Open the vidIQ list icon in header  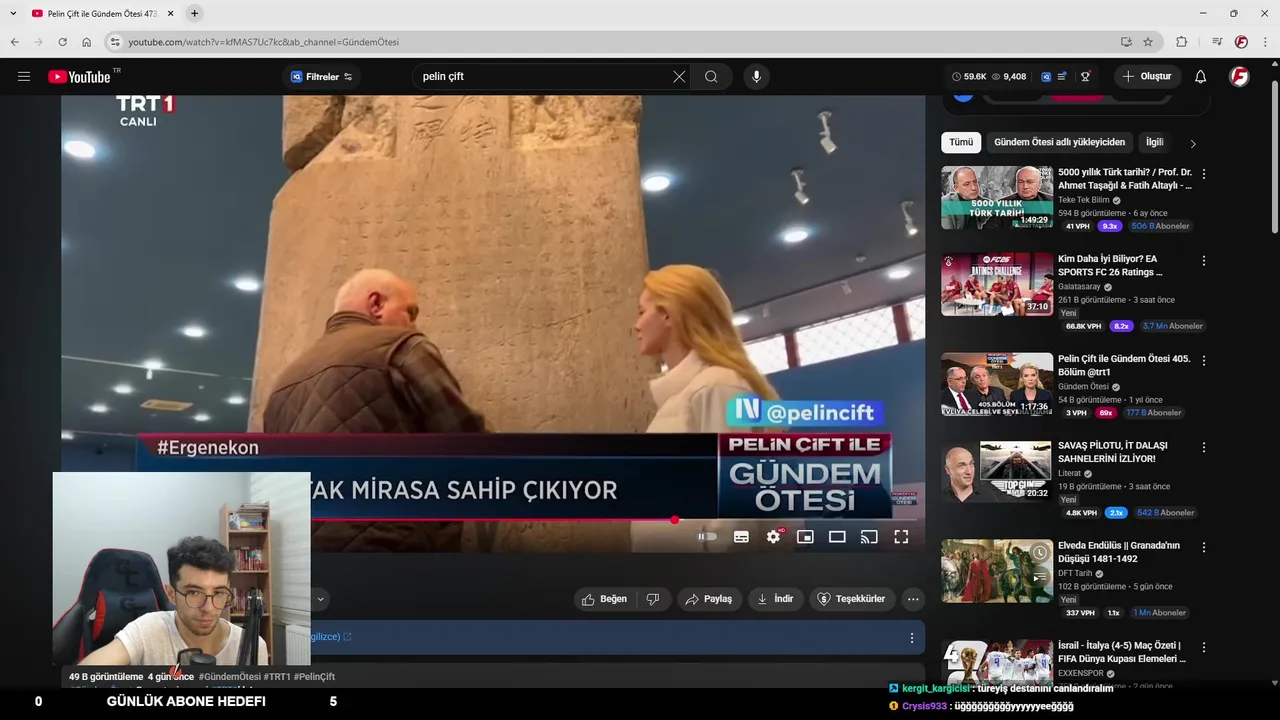pyautogui.click(x=1062, y=77)
